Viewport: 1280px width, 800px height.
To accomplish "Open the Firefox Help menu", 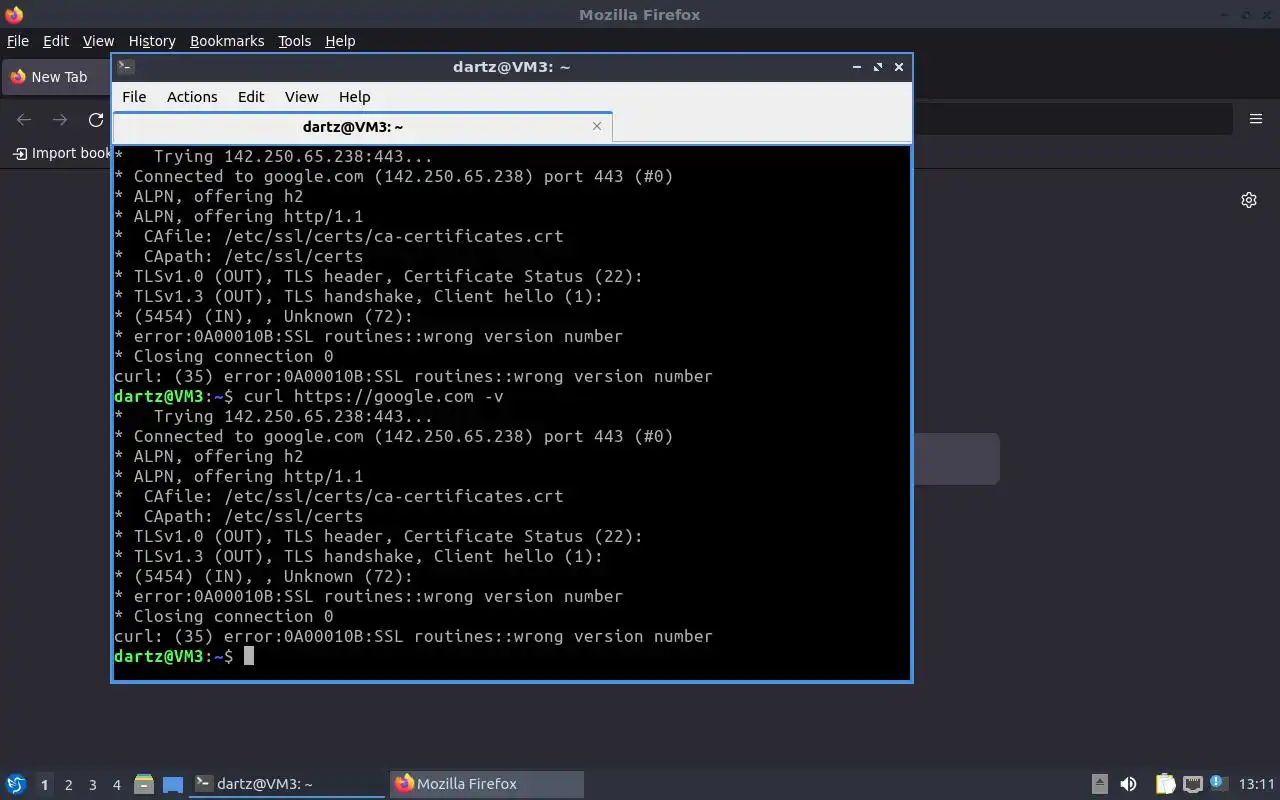I will 340,41.
